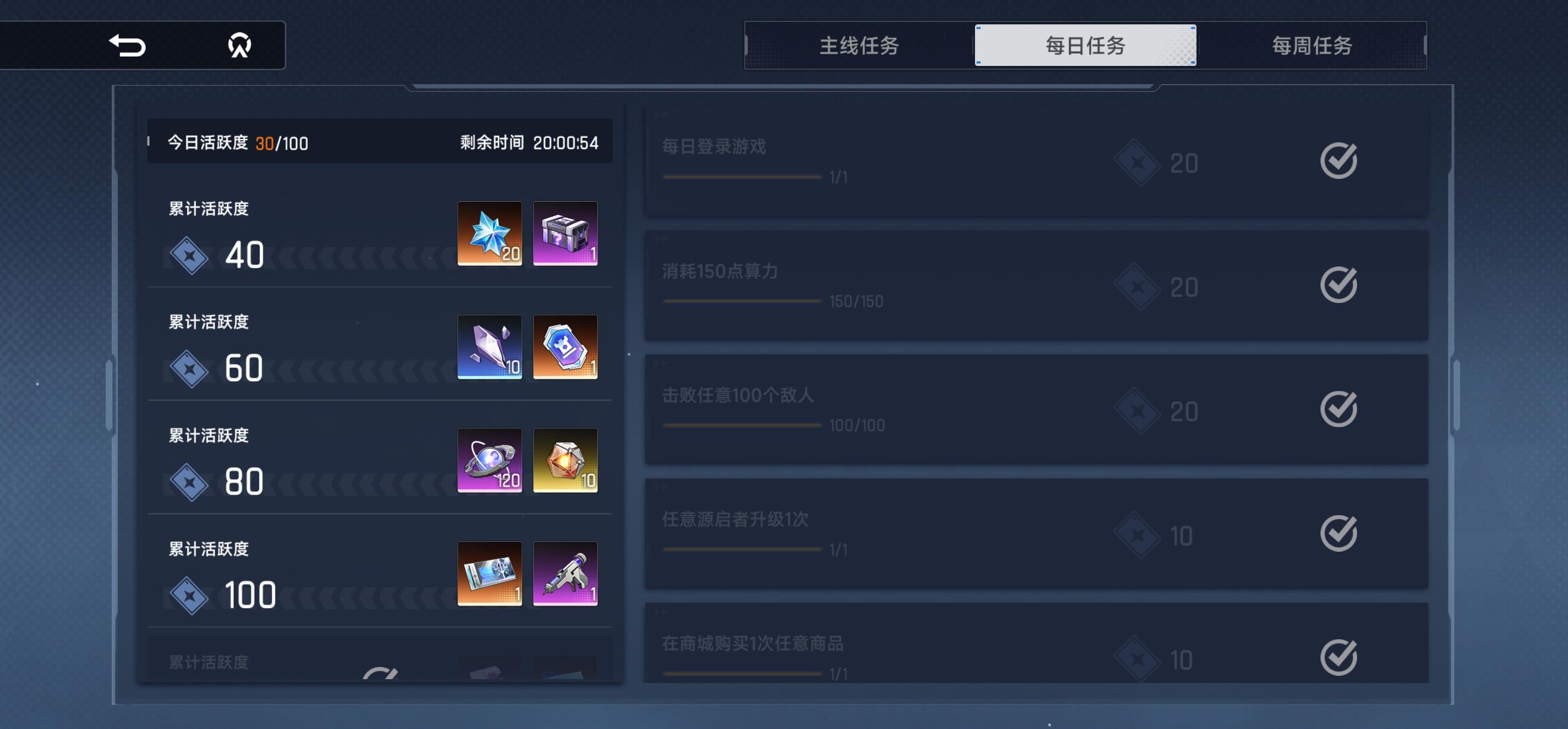Open the home emblem icon
1568x729 pixels.
[239, 45]
